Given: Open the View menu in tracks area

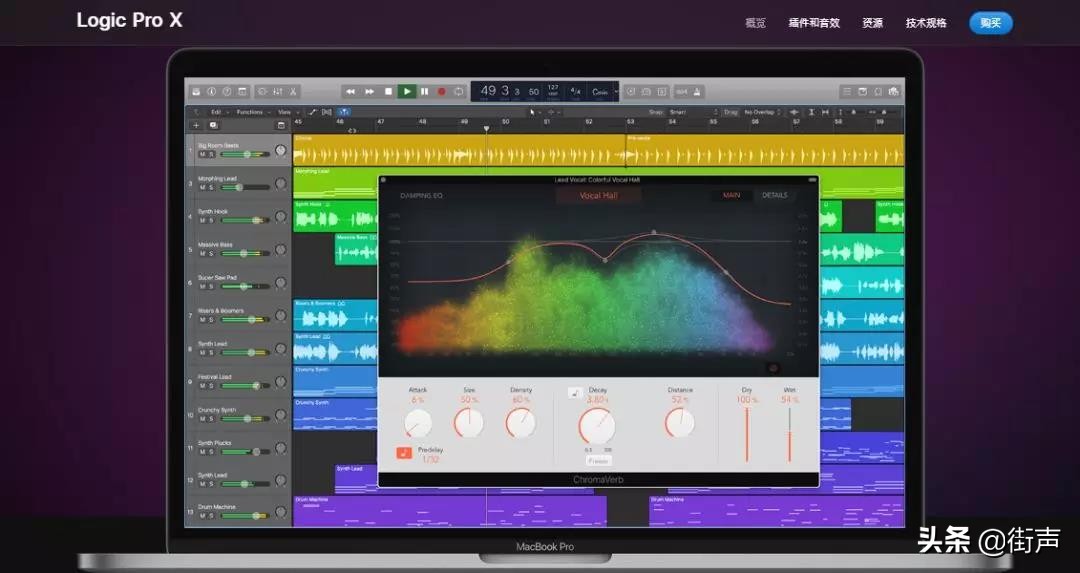Looking at the screenshot, I should tap(287, 112).
